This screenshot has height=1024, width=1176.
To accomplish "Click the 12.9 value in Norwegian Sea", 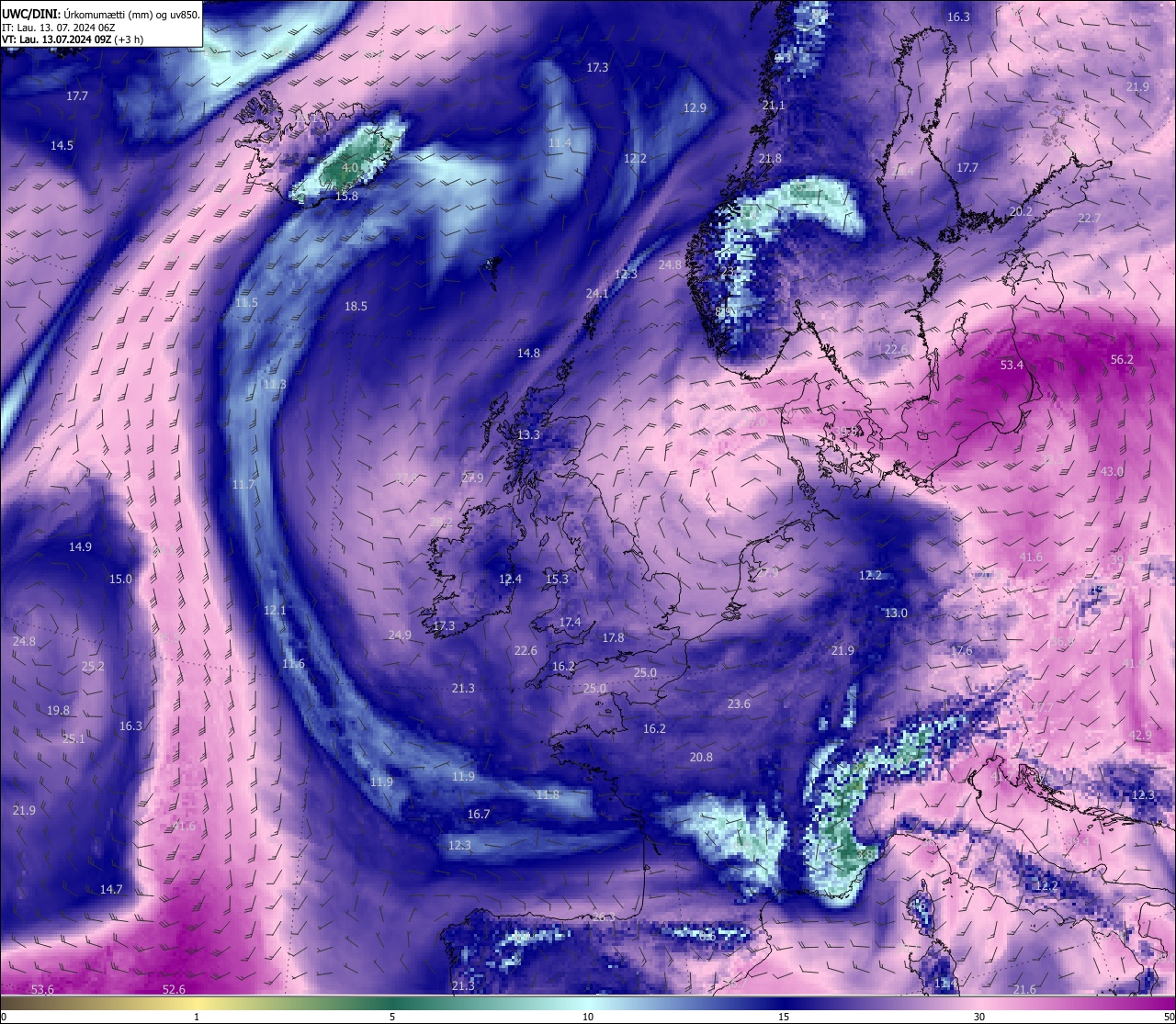I will click(x=695, y=107).
